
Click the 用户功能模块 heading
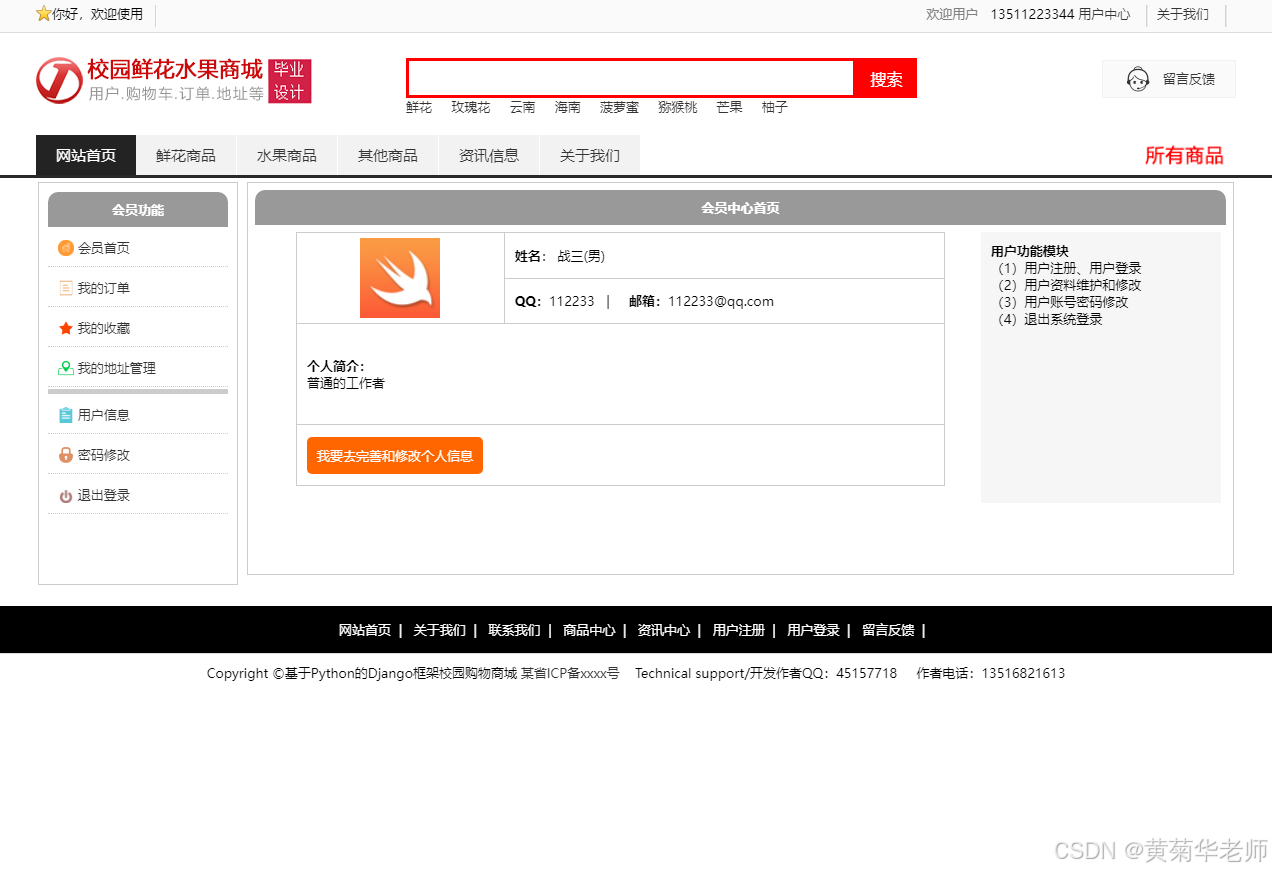point(1030,251)
